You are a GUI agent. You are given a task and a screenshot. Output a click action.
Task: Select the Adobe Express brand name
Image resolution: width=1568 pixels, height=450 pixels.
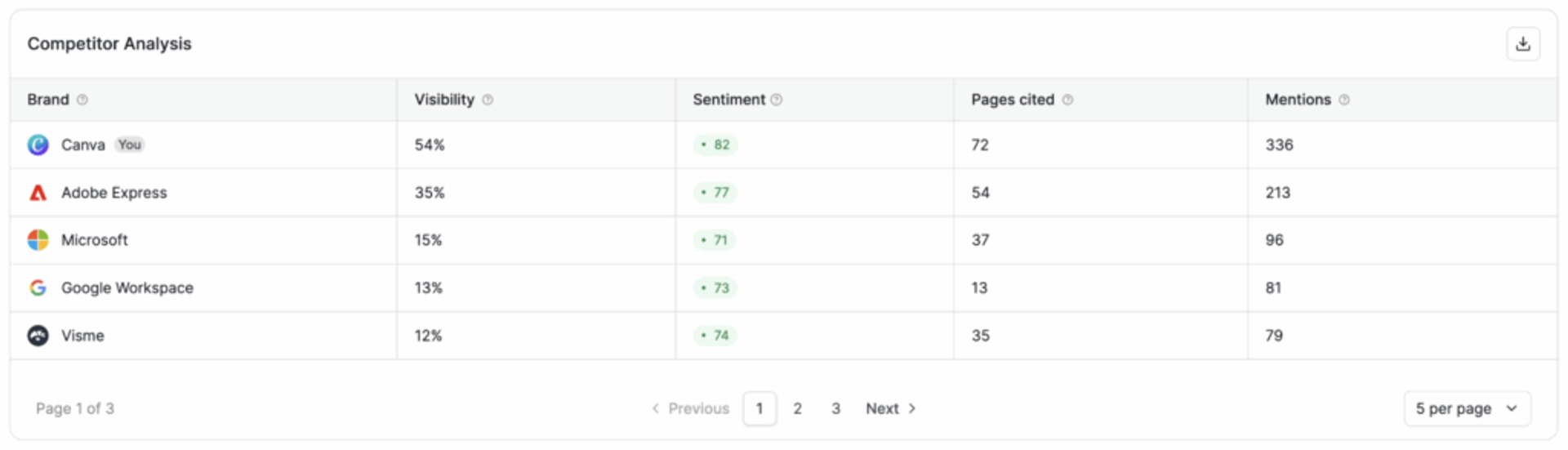pyautogui.click(x=114, y=193)
